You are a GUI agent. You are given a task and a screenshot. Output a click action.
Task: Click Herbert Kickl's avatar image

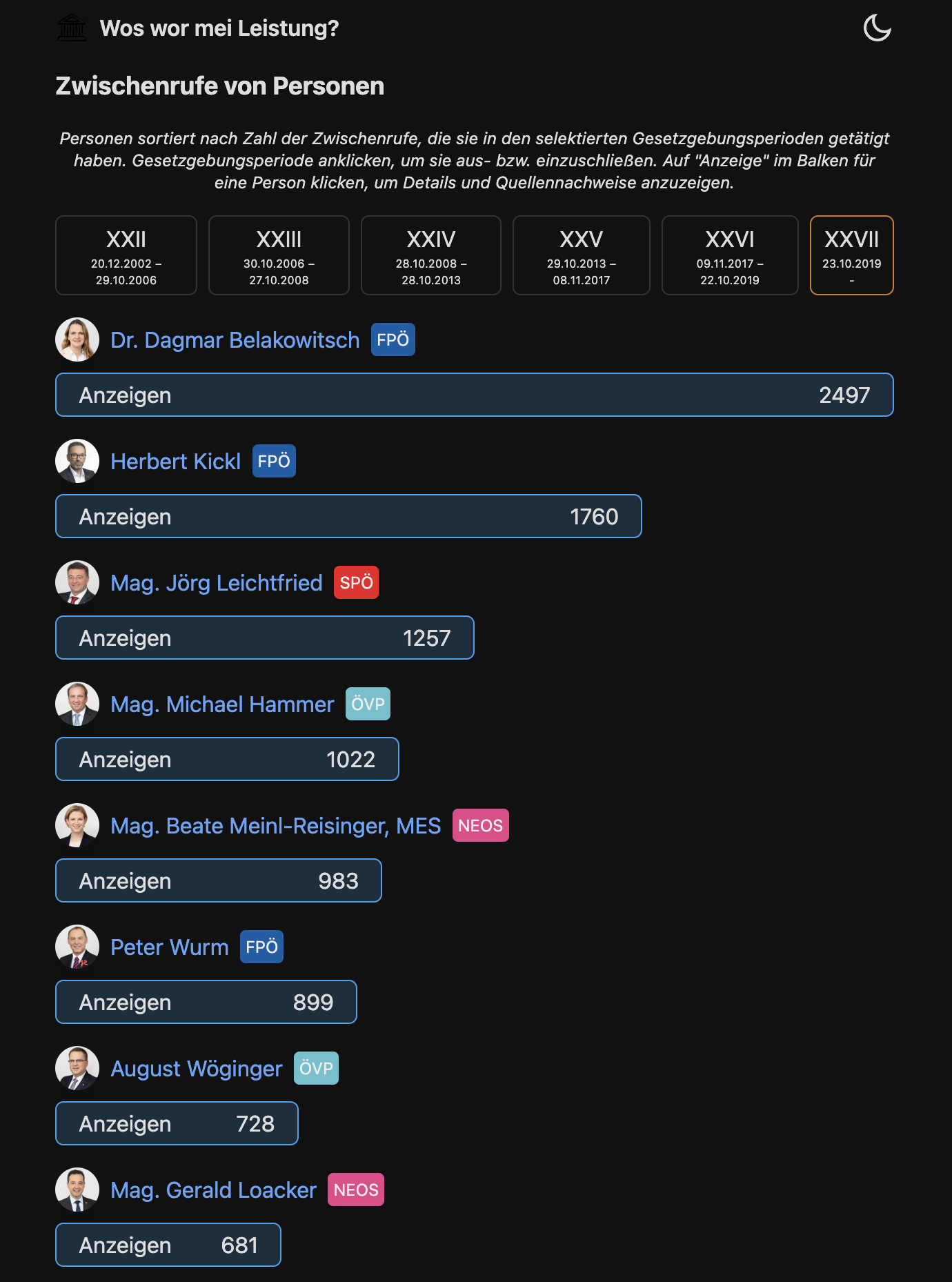coord(77,461)
